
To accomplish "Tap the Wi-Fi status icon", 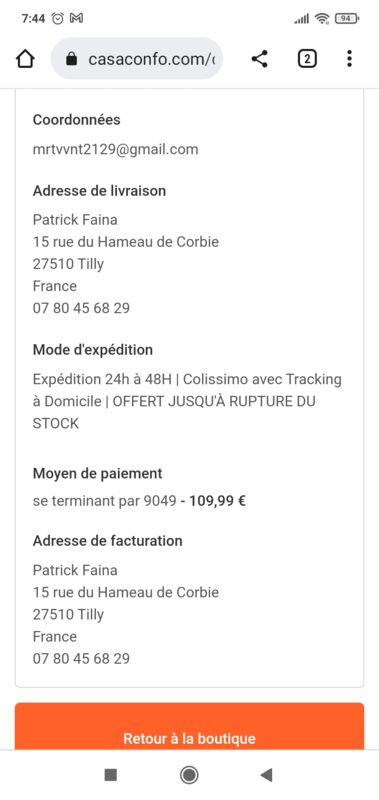I will [x=322, y=19].
